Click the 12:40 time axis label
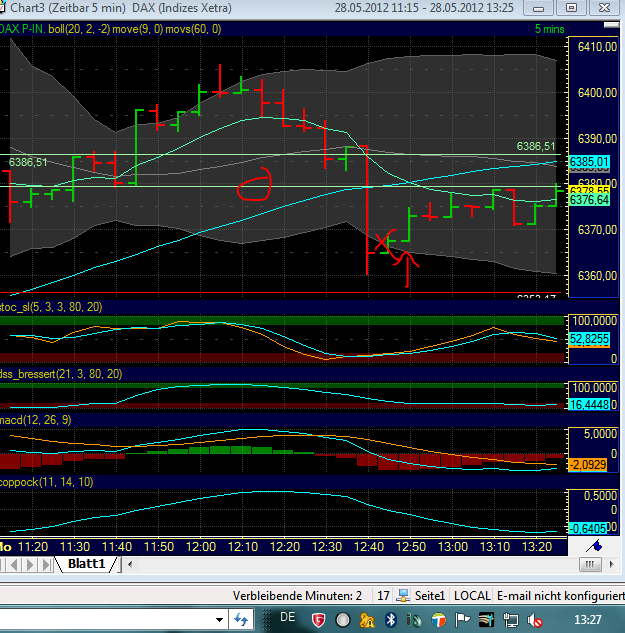 point(369,547)
